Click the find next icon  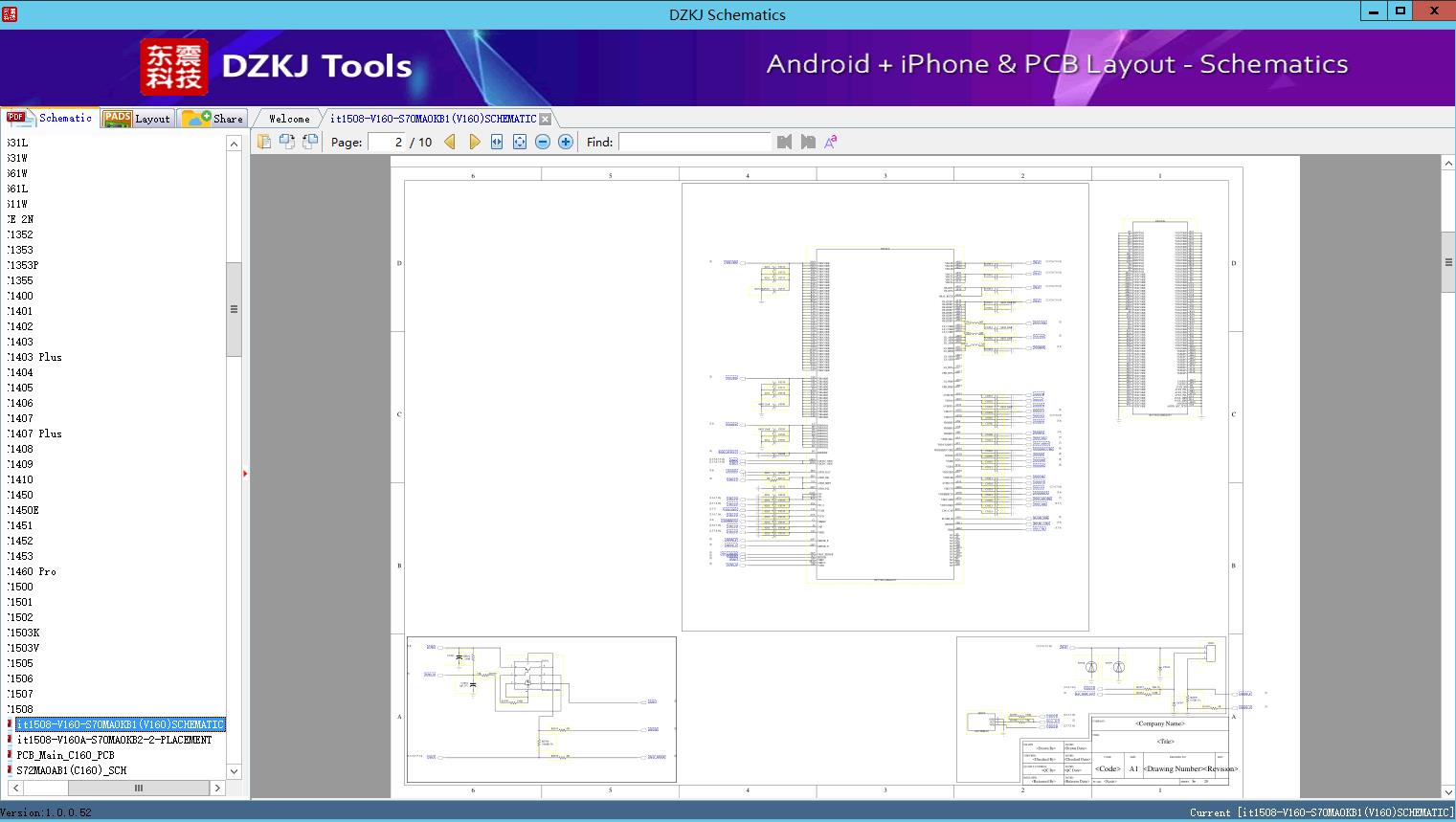[x=808, y=142]
